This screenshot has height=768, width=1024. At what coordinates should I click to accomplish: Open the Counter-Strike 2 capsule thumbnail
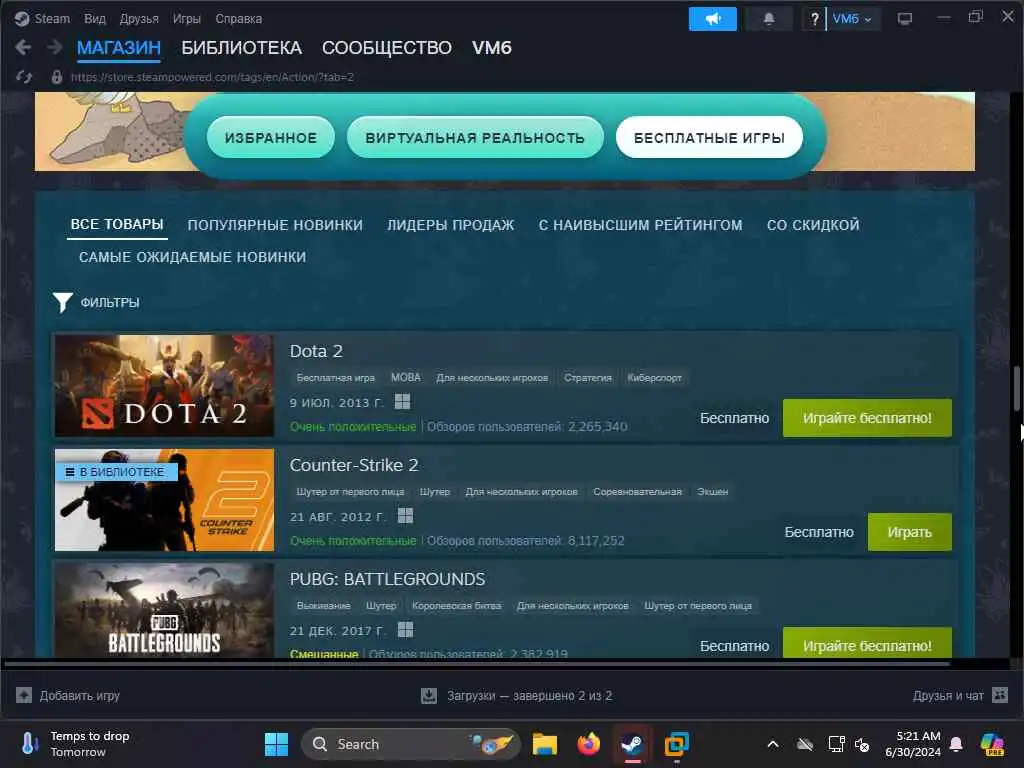164,500
